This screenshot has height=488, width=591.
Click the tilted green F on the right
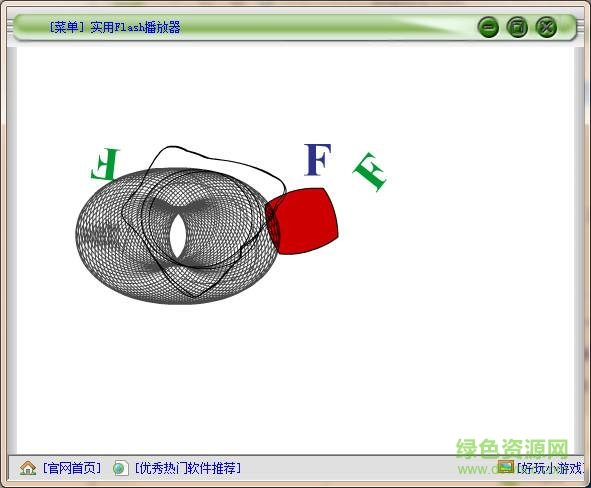click(370, 171)
